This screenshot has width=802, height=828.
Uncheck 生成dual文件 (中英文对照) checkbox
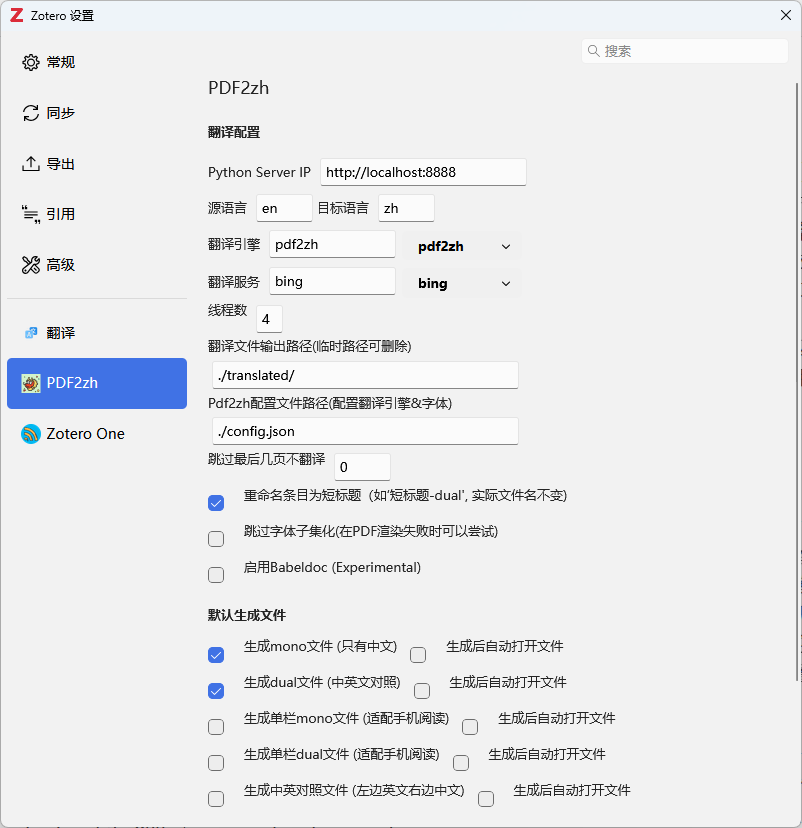(216, 691)
